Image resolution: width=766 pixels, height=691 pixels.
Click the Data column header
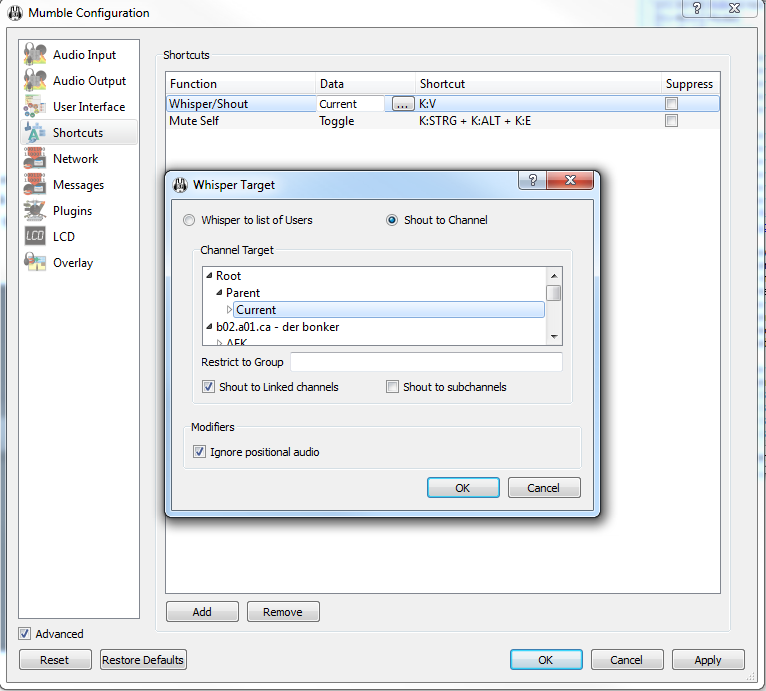pos(365,84)
